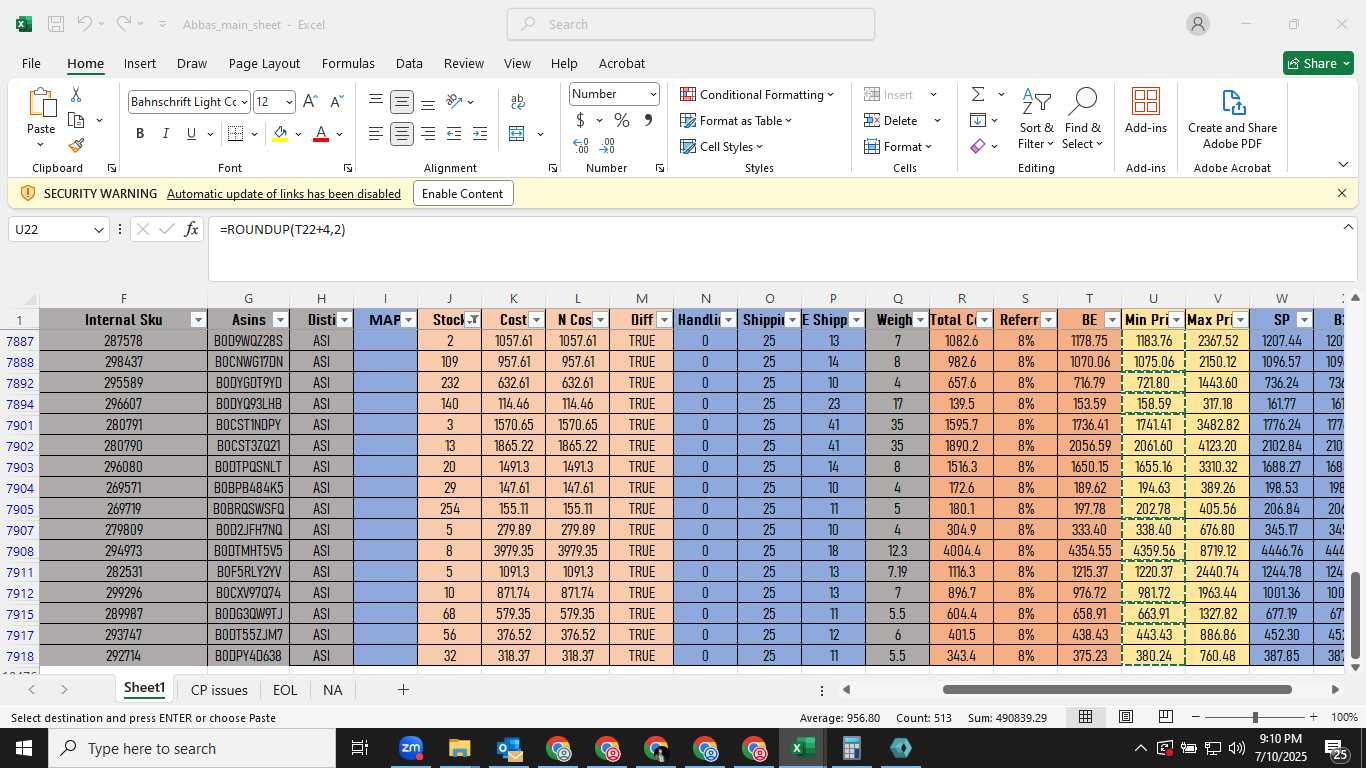Increase font size with the larger A icon

[310, 102]
